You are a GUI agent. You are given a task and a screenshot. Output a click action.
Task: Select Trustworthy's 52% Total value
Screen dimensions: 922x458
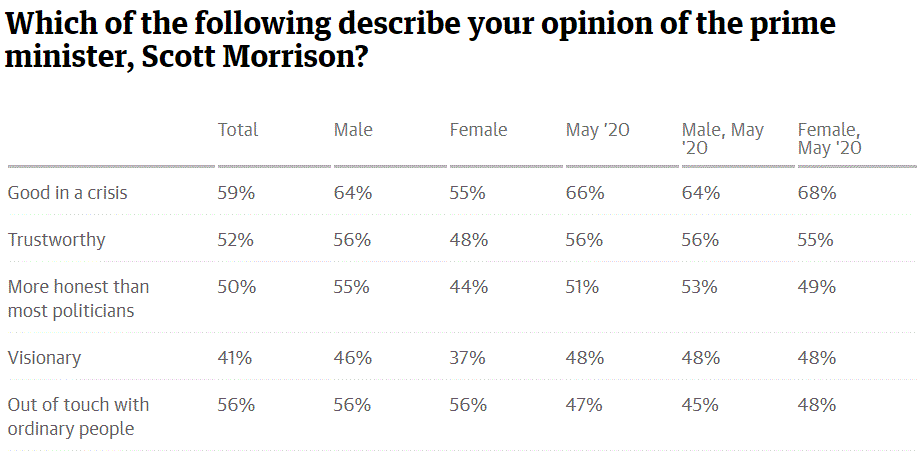tap(237, 240)
